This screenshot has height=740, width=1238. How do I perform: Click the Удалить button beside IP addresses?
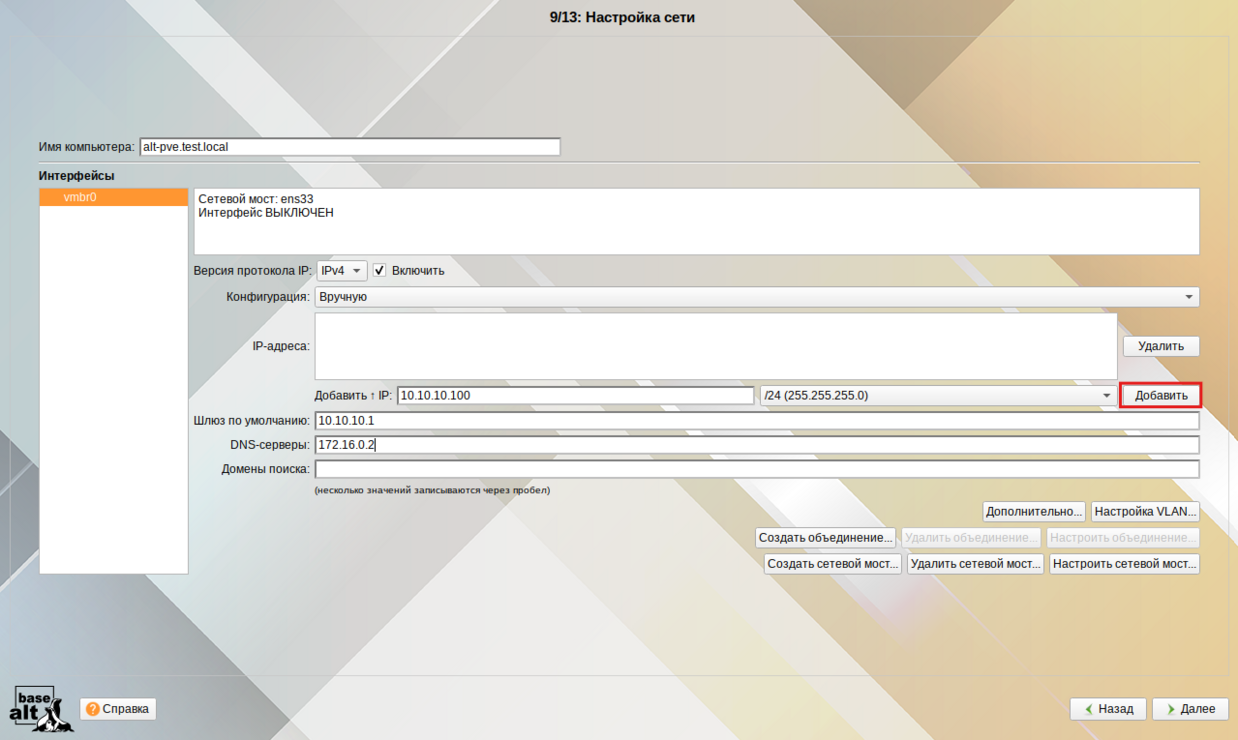click(1160, 346)
